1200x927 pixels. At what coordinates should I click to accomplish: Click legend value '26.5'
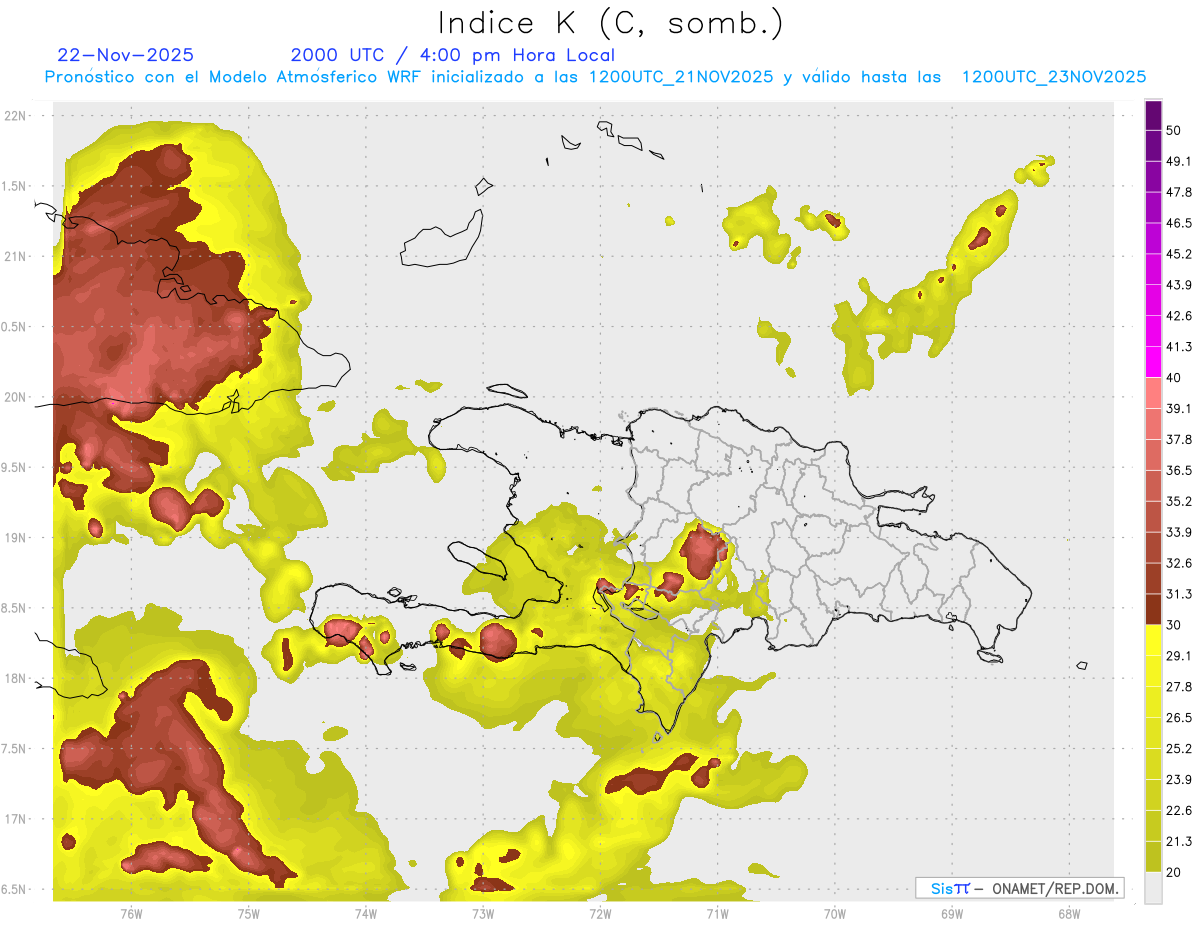click(x=1179, y=718)
